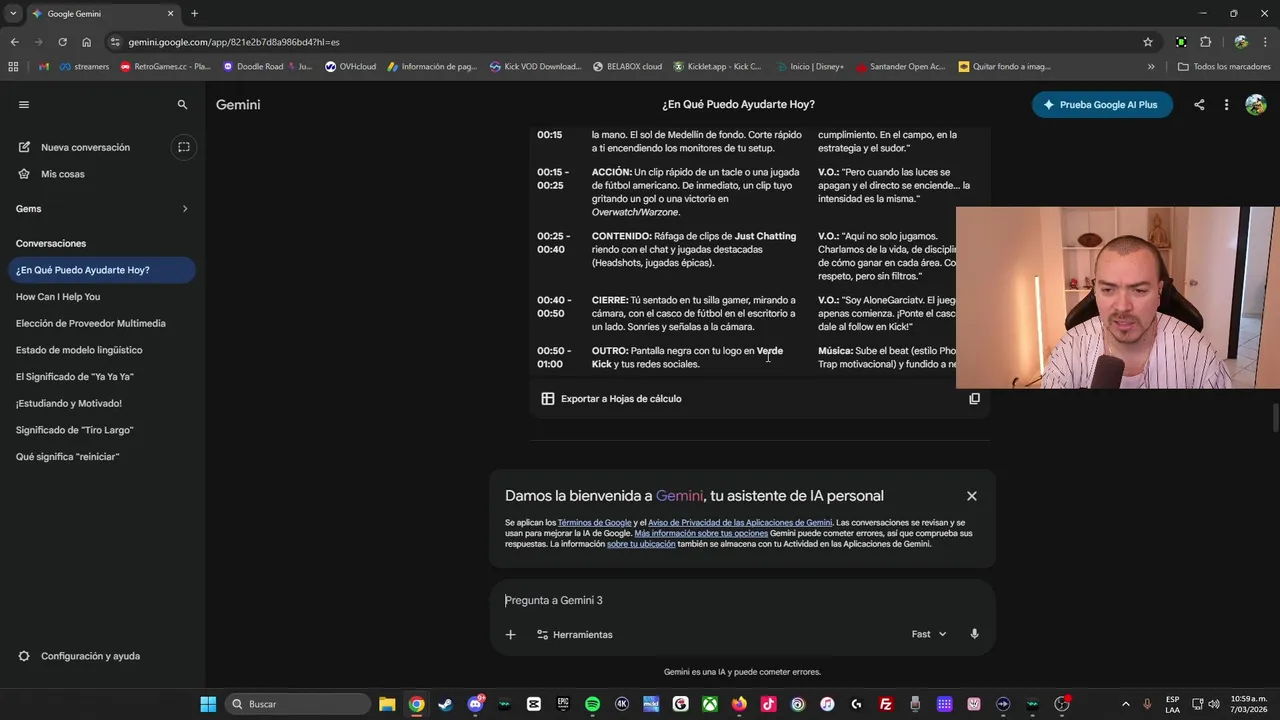Open Chrome home page icon
This screenshot has height=720, width=1280.
(x=87, y=42)
